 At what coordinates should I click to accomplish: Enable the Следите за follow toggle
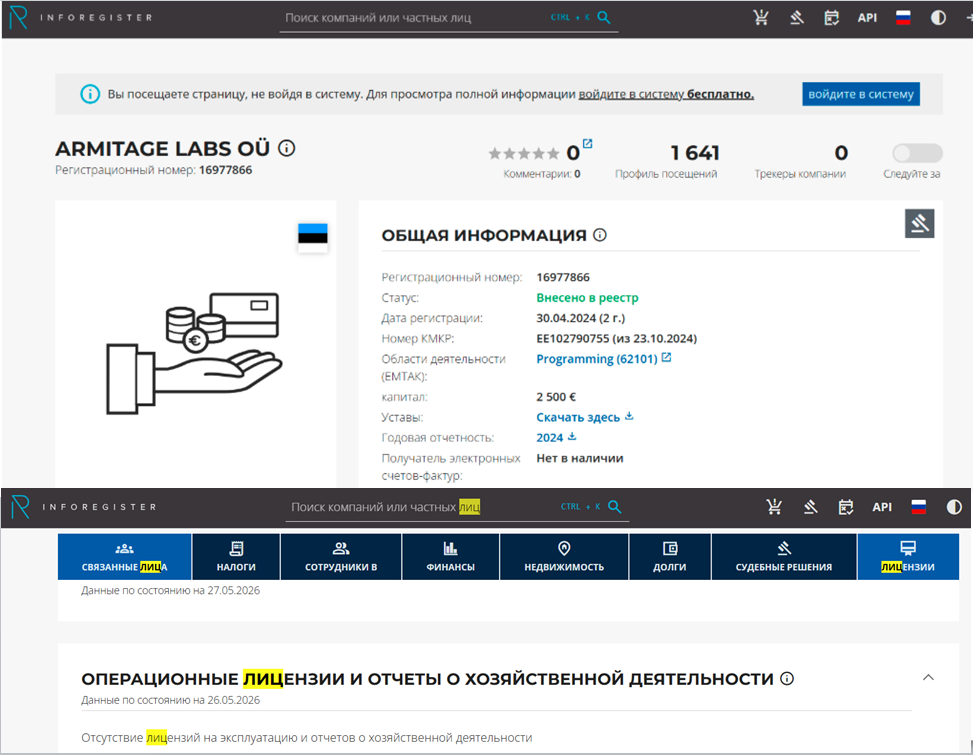click(917, 153)
